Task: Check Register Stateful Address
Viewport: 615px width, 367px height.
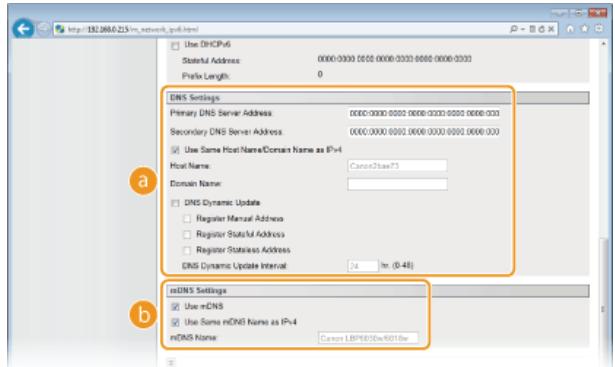Action: (187, 234)
